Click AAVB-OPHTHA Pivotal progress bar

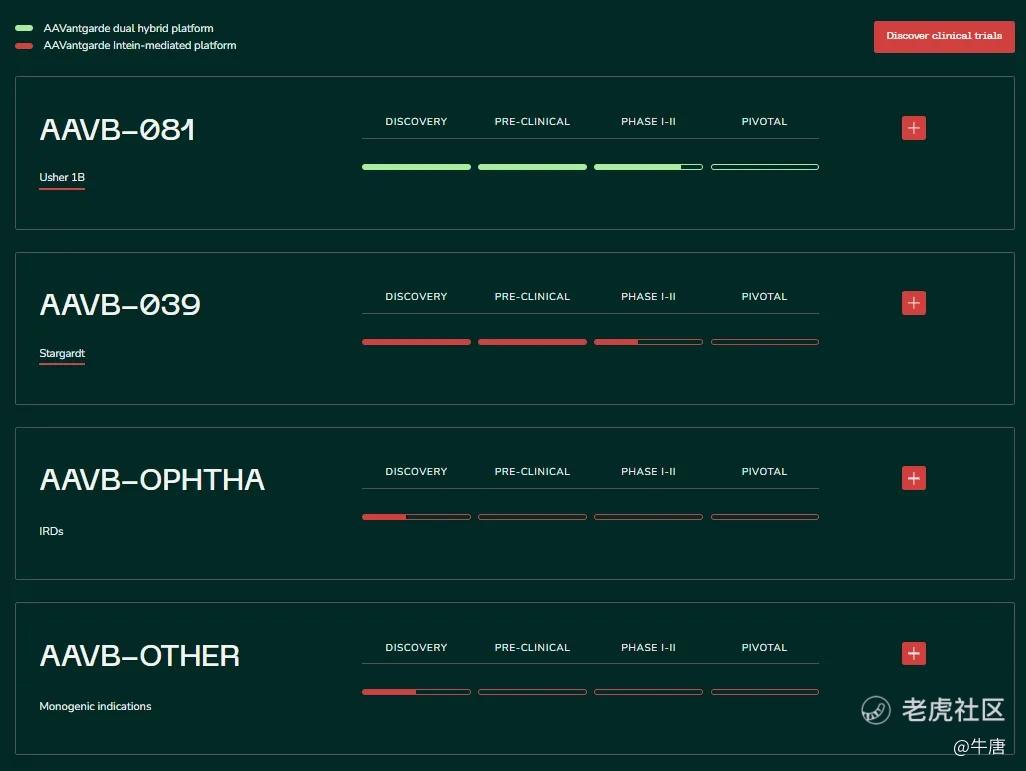(x=765, y=517)
